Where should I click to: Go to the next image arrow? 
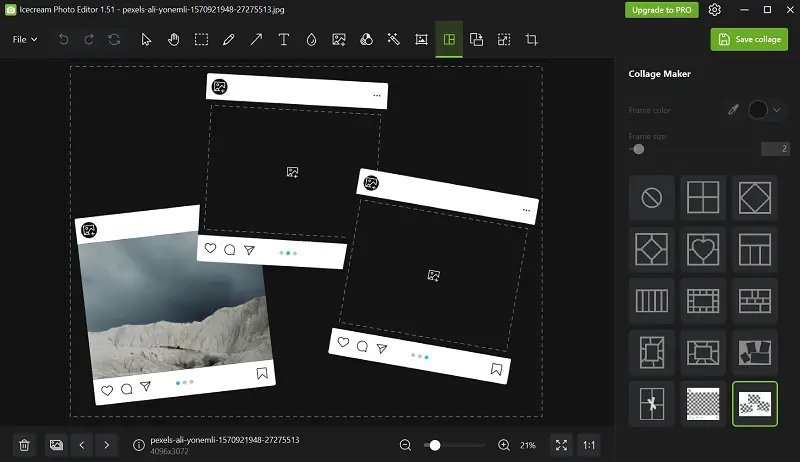point(106,445)
